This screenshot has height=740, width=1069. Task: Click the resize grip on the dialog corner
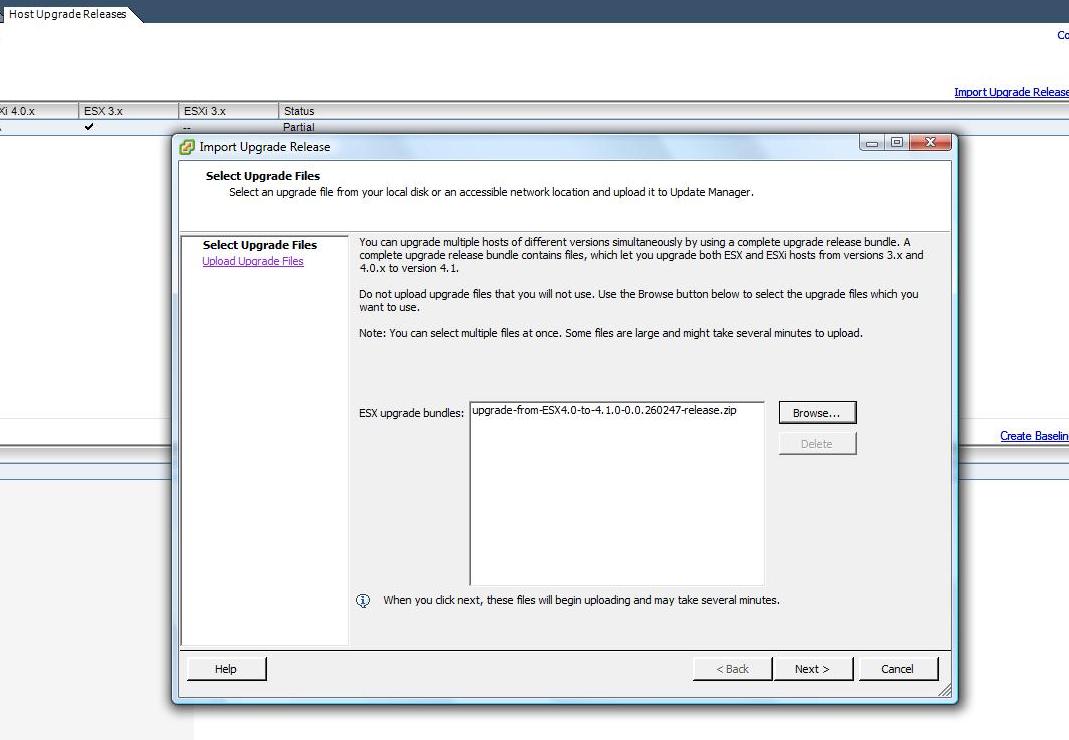945,691
